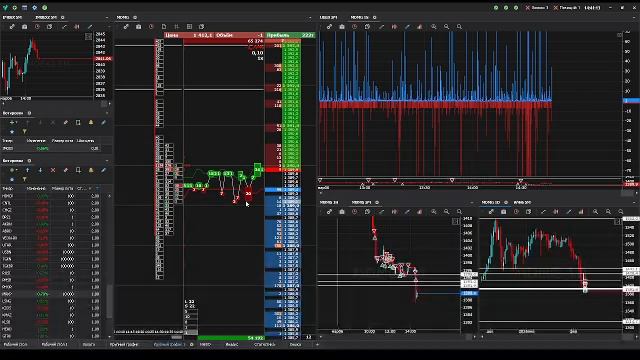Open the add dropdown in upper quotes panel toolbar
This screenshot has width=640, height=360.
pyautogui.click(x=13, y=122)
